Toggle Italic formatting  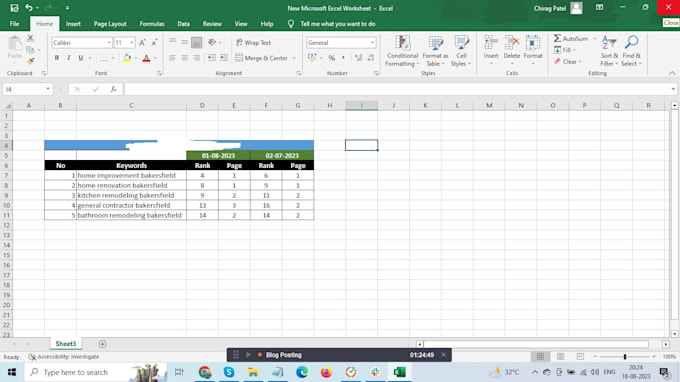tap(69, 58)
